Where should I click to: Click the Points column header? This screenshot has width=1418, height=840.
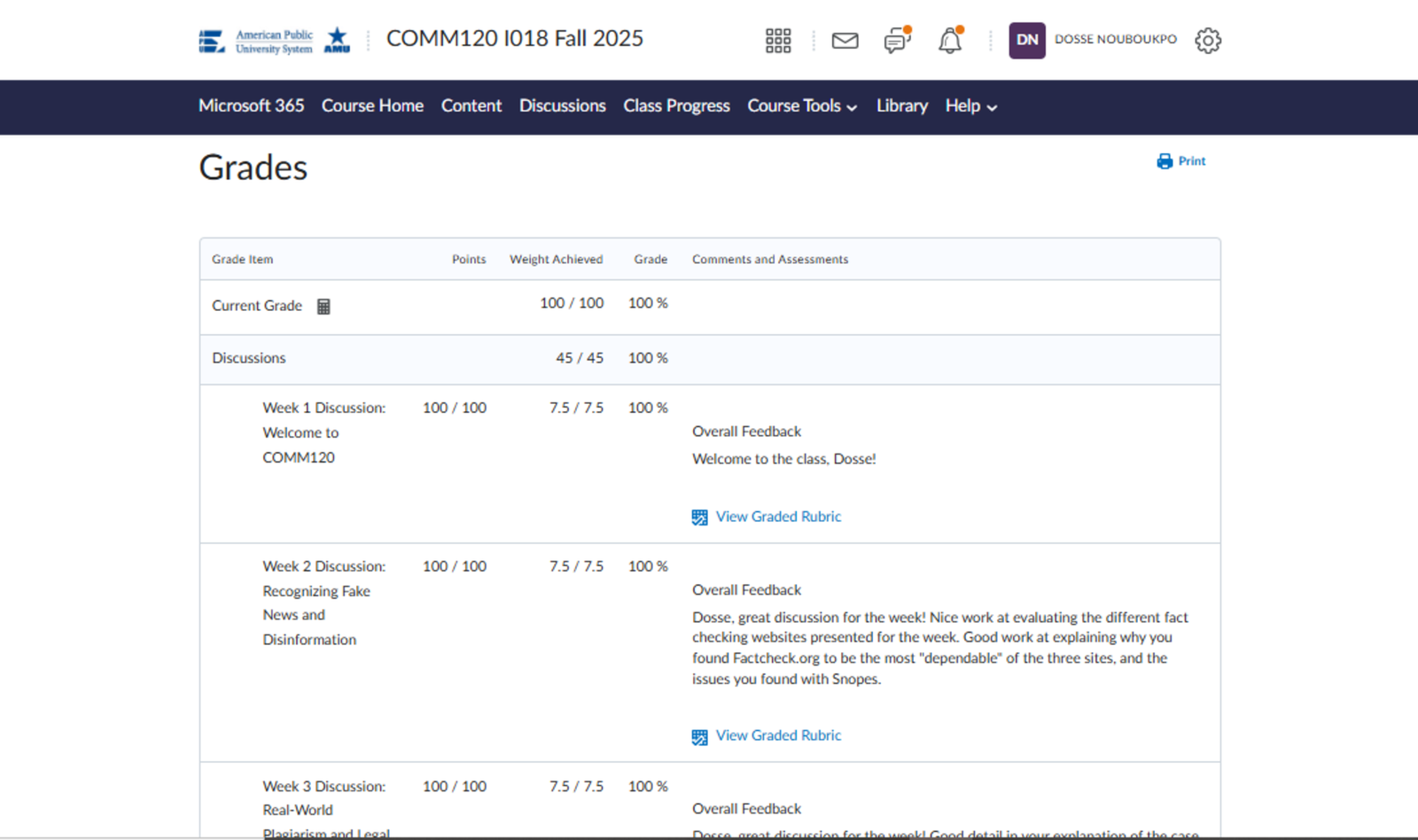(469, 260)
